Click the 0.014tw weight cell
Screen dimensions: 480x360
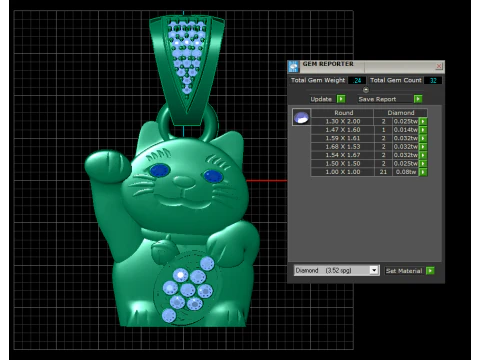406,130
